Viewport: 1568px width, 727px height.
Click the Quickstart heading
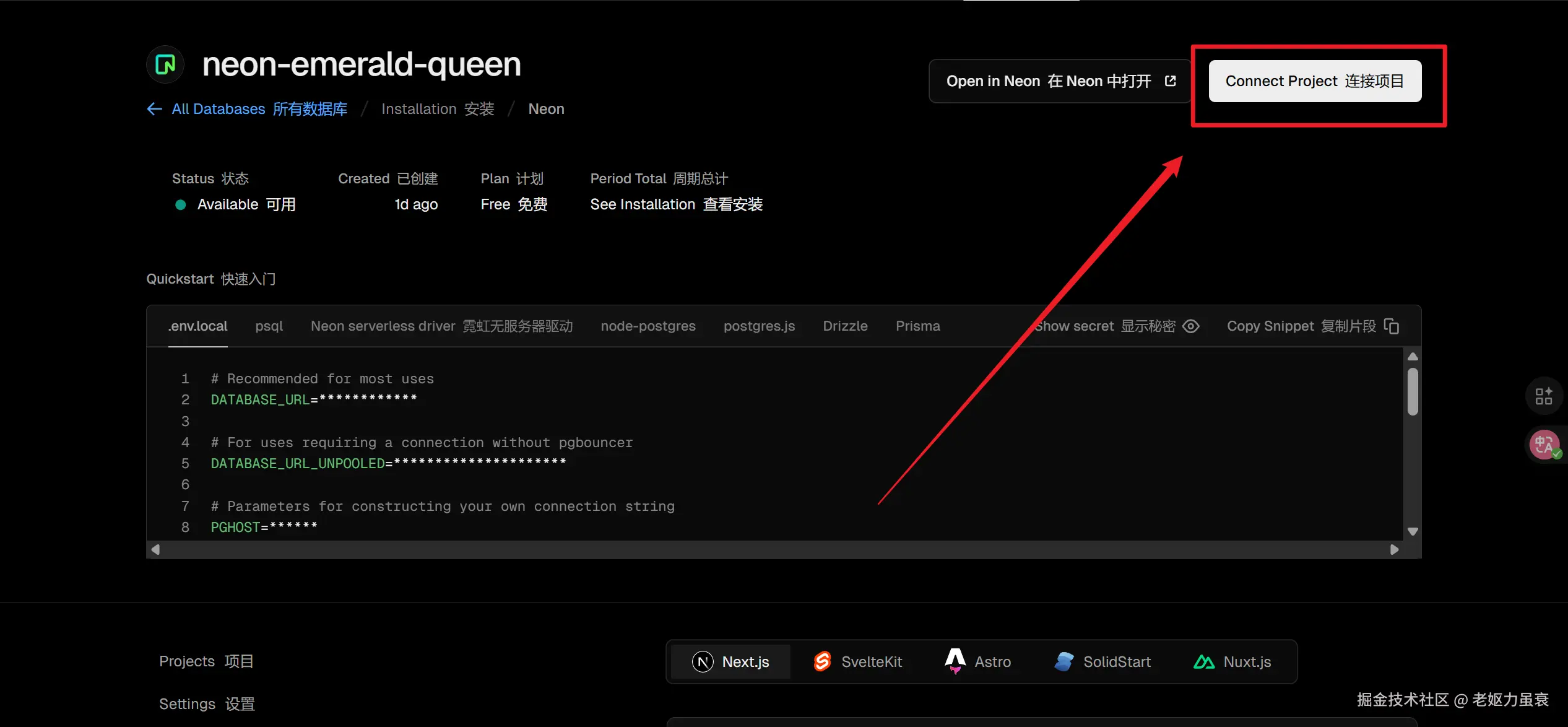click(x=211, y=279)
